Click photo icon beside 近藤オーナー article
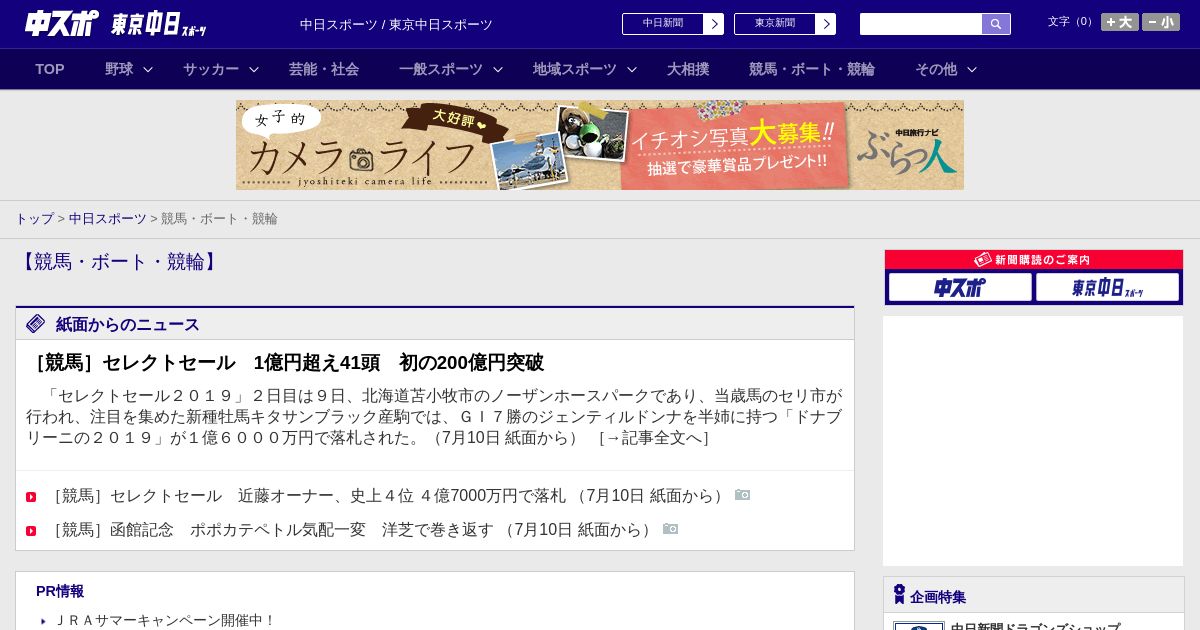 pos(742,495)
